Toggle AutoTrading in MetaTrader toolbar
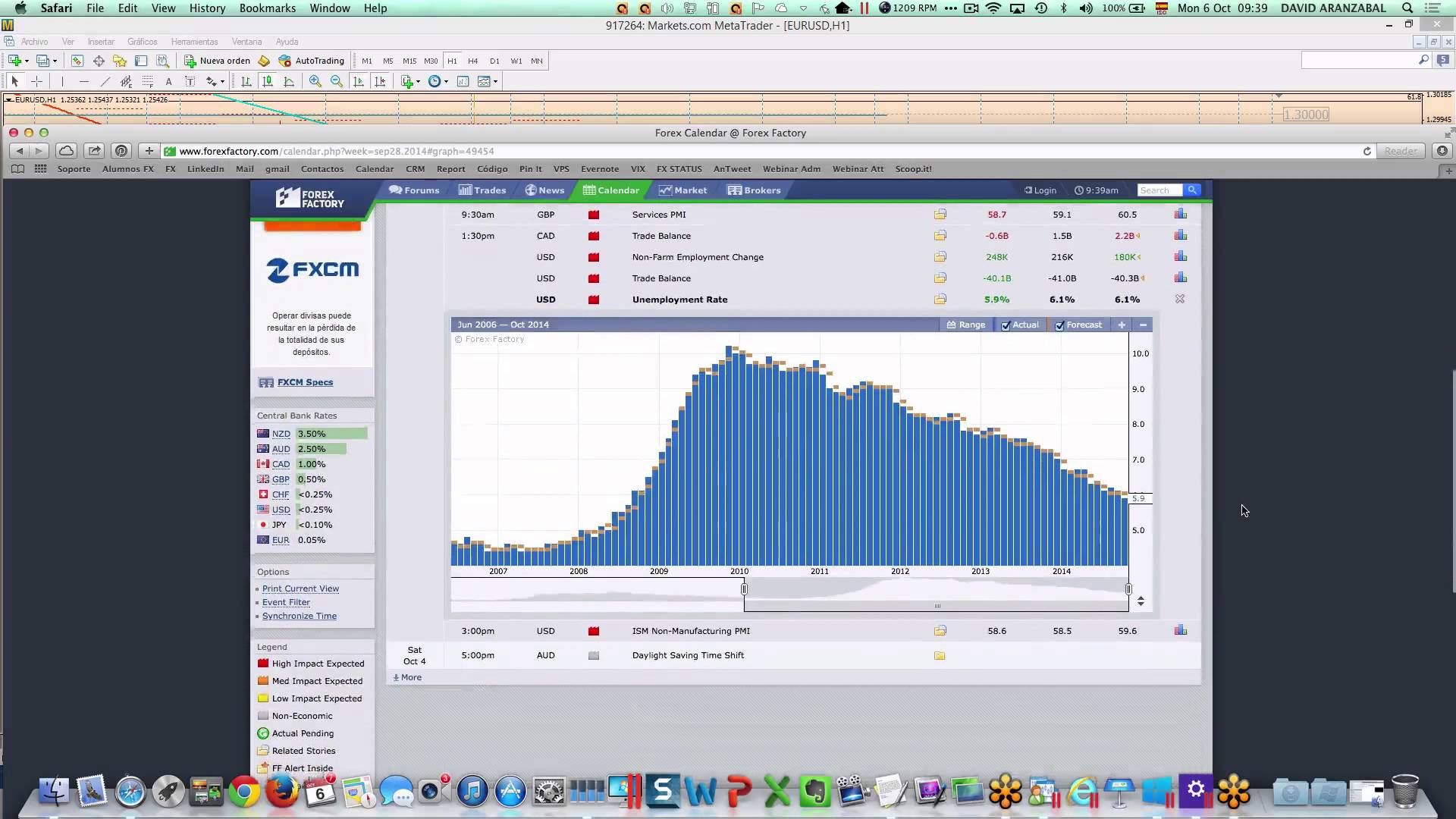Viewport: 1456px width, 819px height. click(x=312, y=61)
